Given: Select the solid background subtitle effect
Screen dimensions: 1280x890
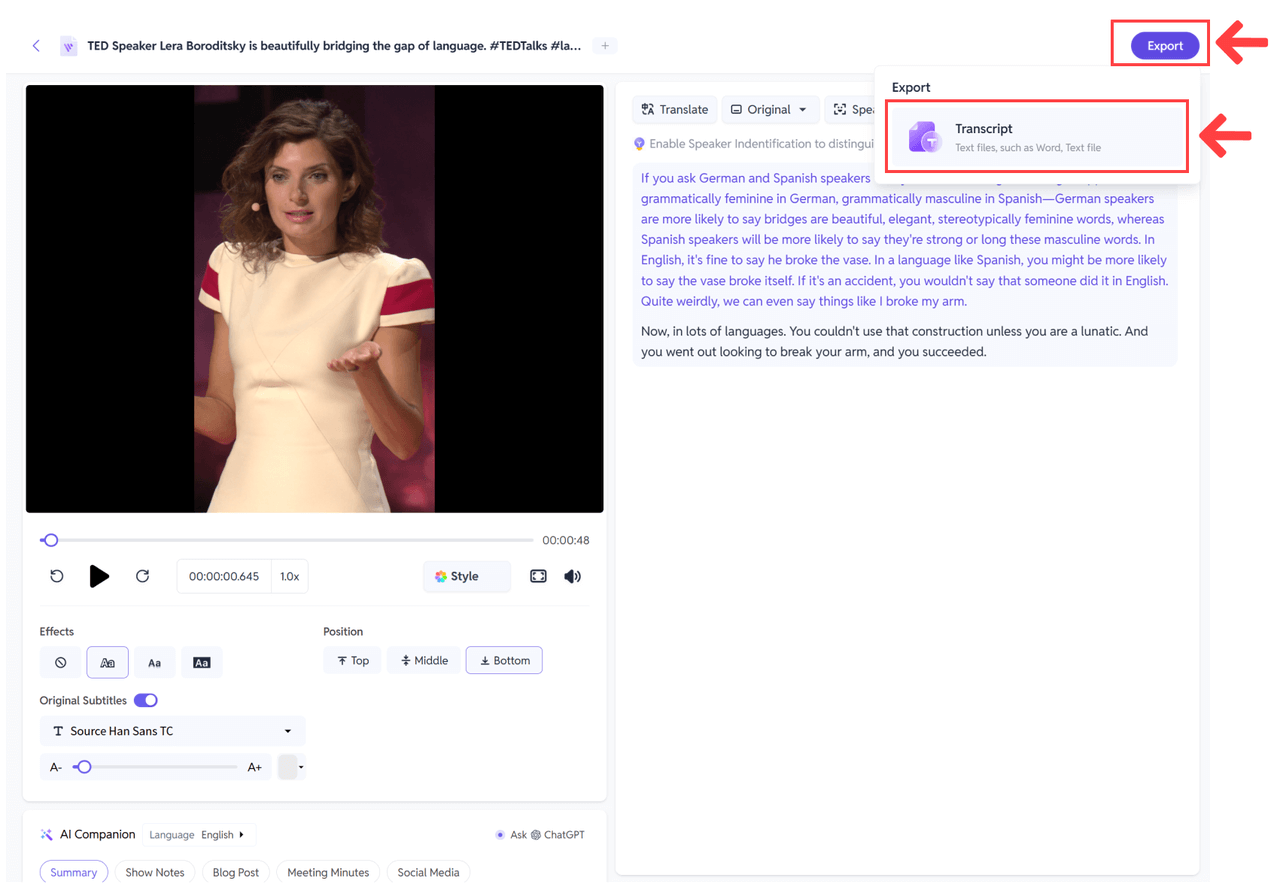Looking at the screenshot, I should point(201,662).
